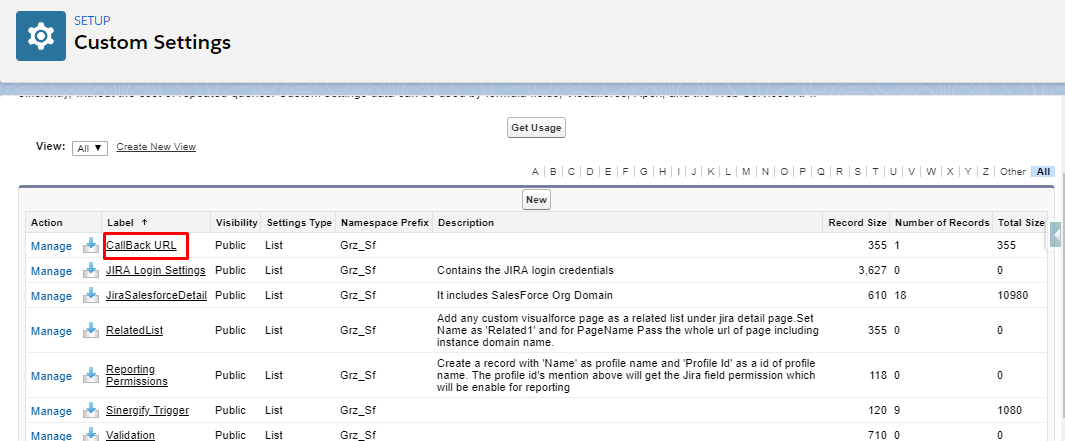Collapse the side panel arrow handle
Image resolution: width=1065 pixels, height=441 pixels.
click(x=1055, y=234)
